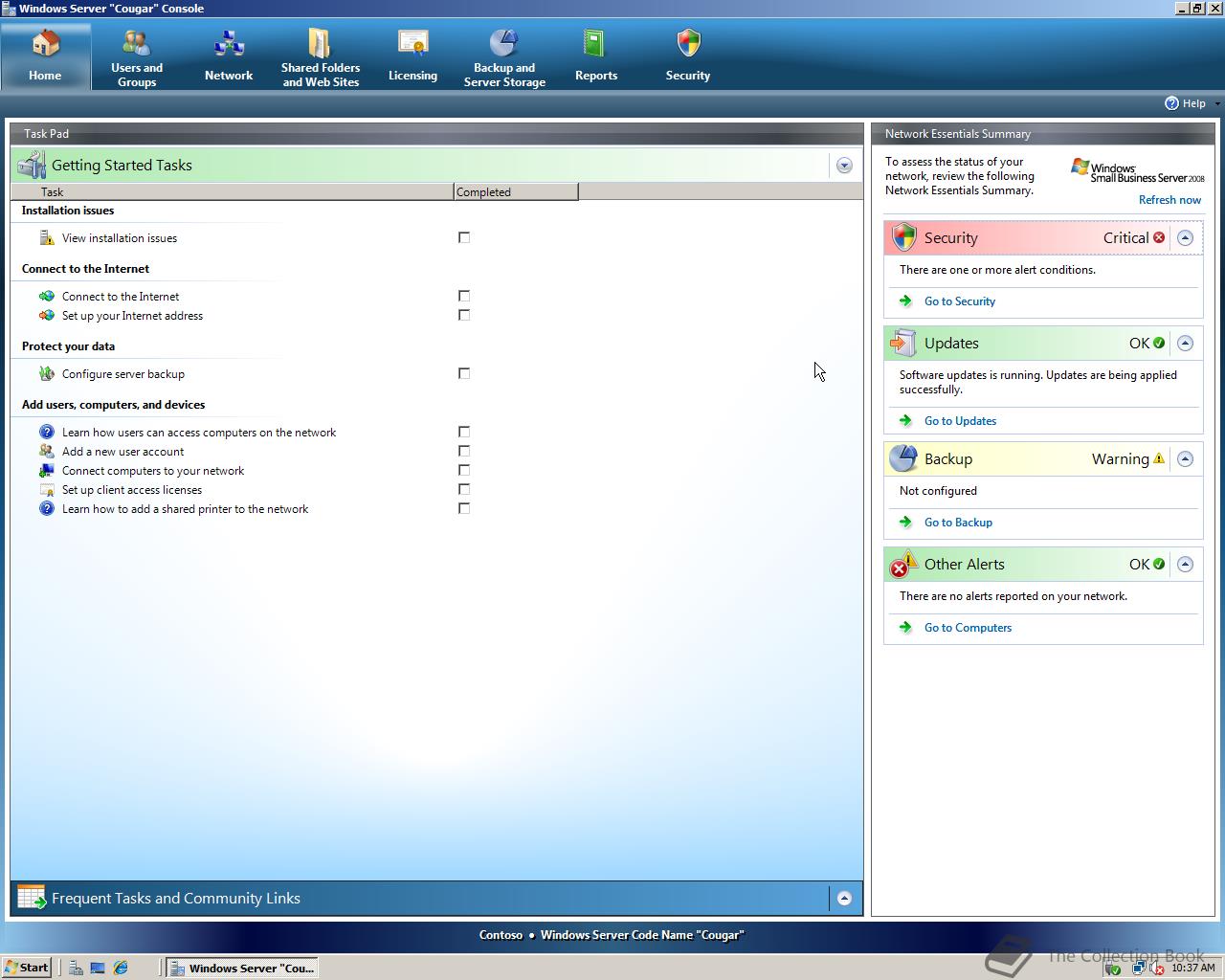Image resolution: width=1225 pixels, height=980 pixels.
Task: Open the Home tab
Action: pos(45,56)
